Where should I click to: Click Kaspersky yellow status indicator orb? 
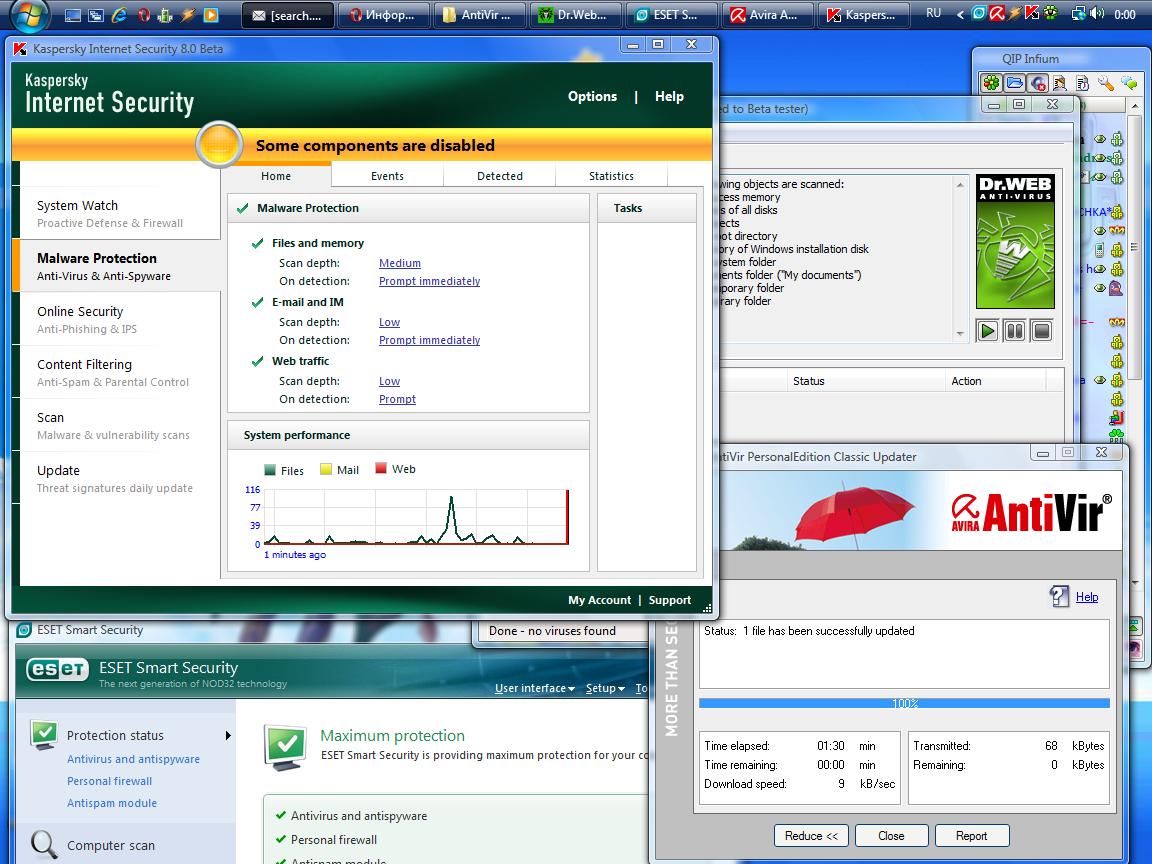pos(219,145)
